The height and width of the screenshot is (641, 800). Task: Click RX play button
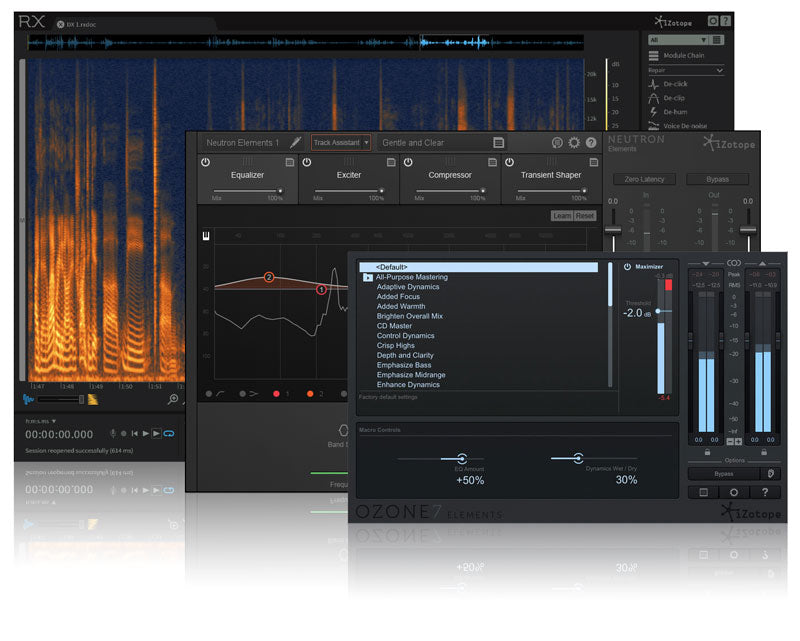point(145,433)
